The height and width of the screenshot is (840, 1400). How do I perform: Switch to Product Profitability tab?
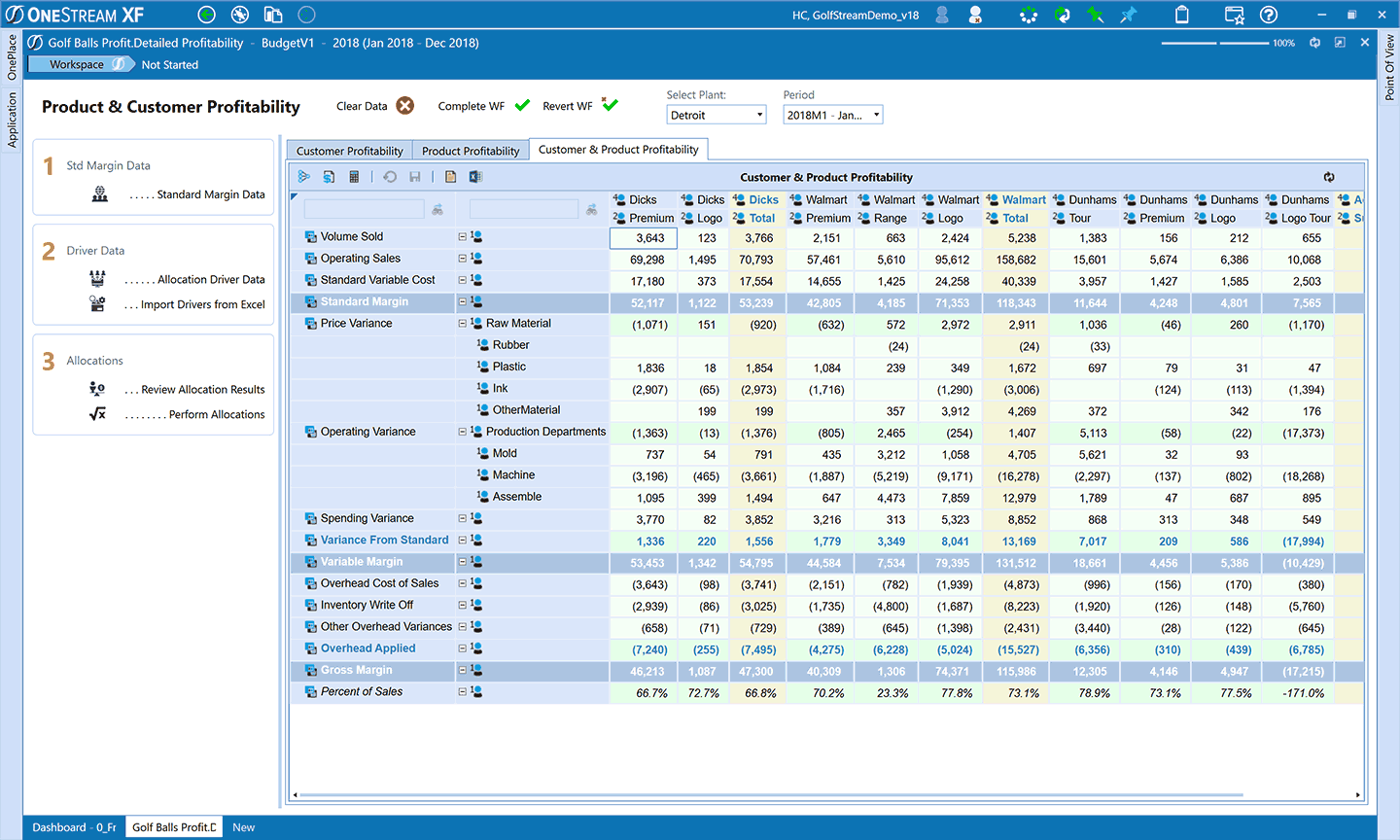[471, 151]
